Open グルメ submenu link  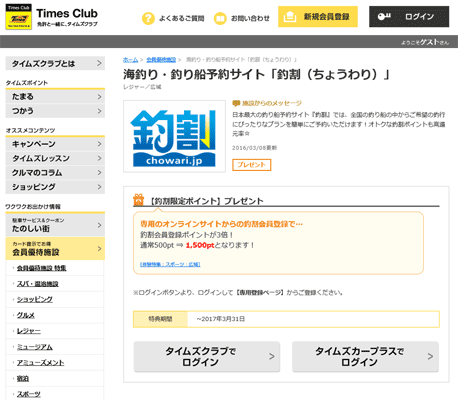coord(26,315)
